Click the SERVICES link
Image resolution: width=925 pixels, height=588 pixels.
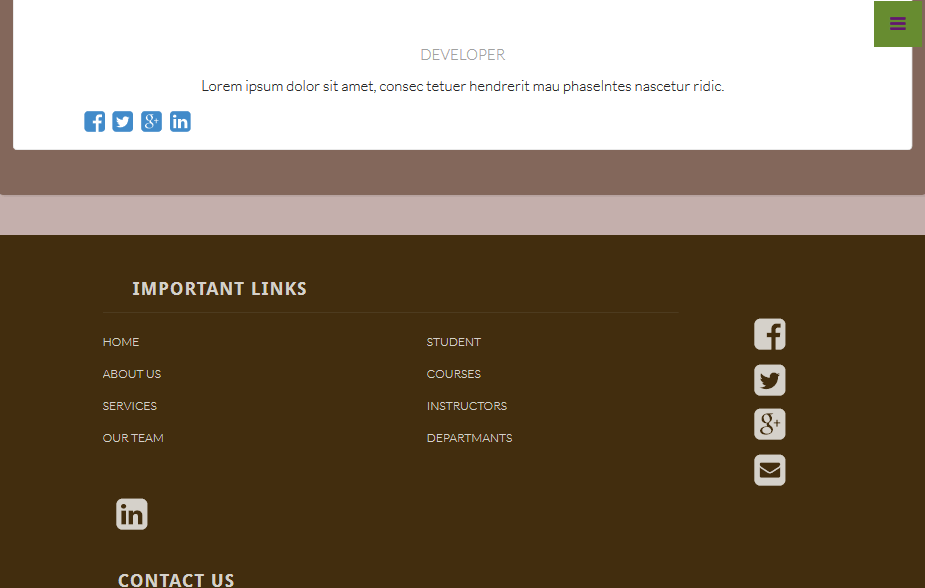pos(129,406)
